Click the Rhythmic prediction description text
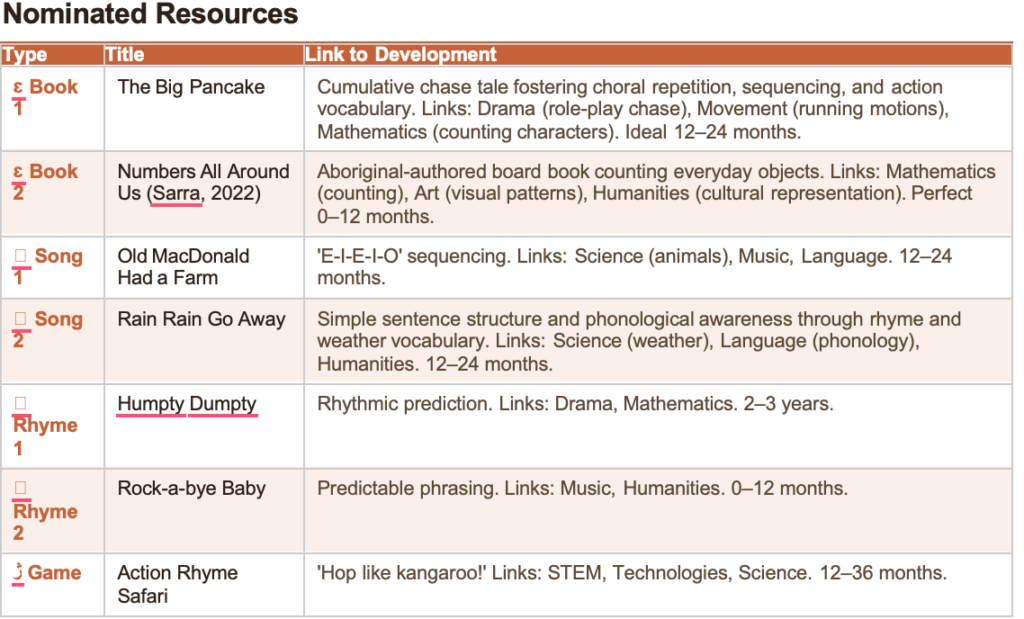 (x=575, y=404)
